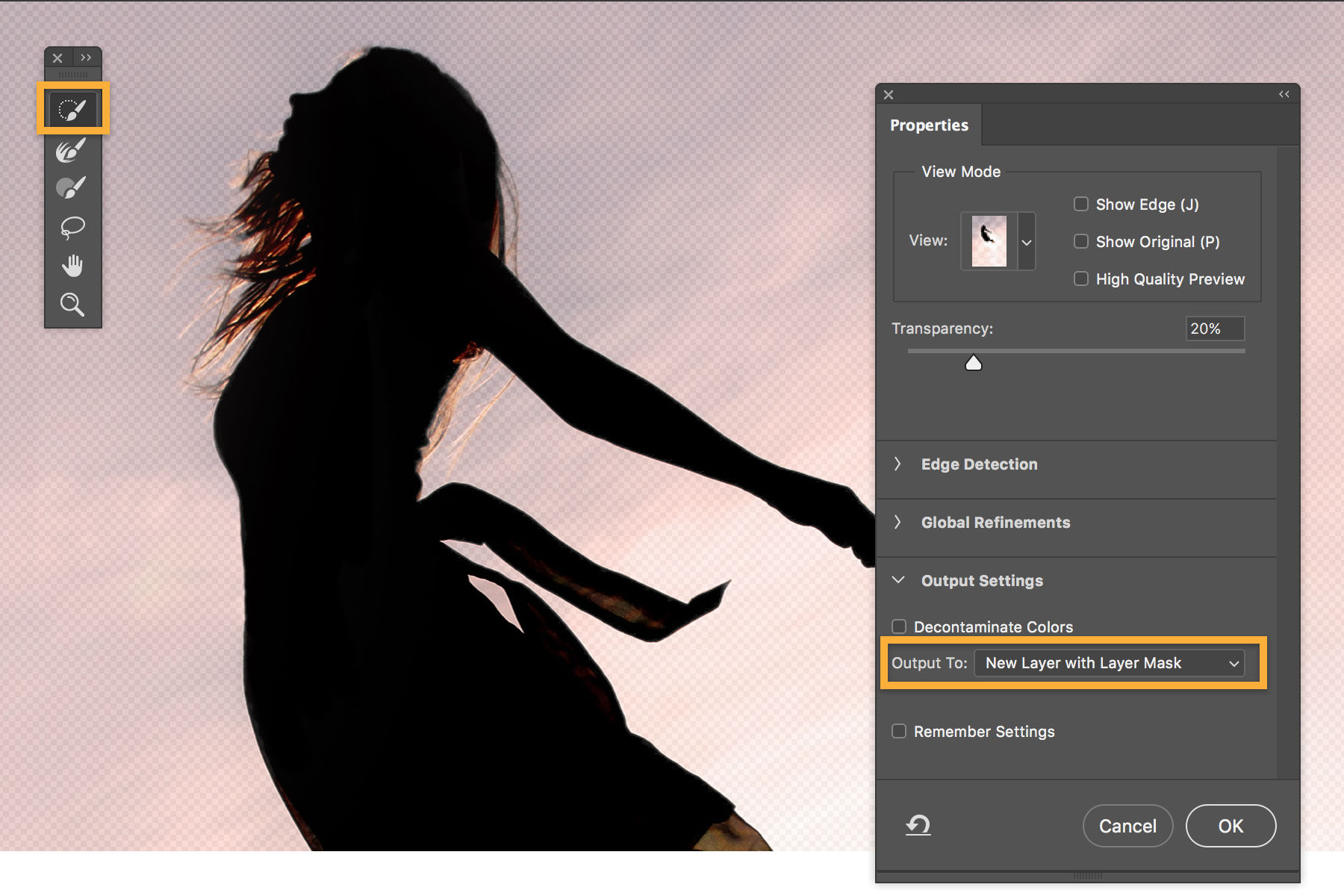
Task: Click the Transparency percentage field
Action: (x=1215, y=329)
